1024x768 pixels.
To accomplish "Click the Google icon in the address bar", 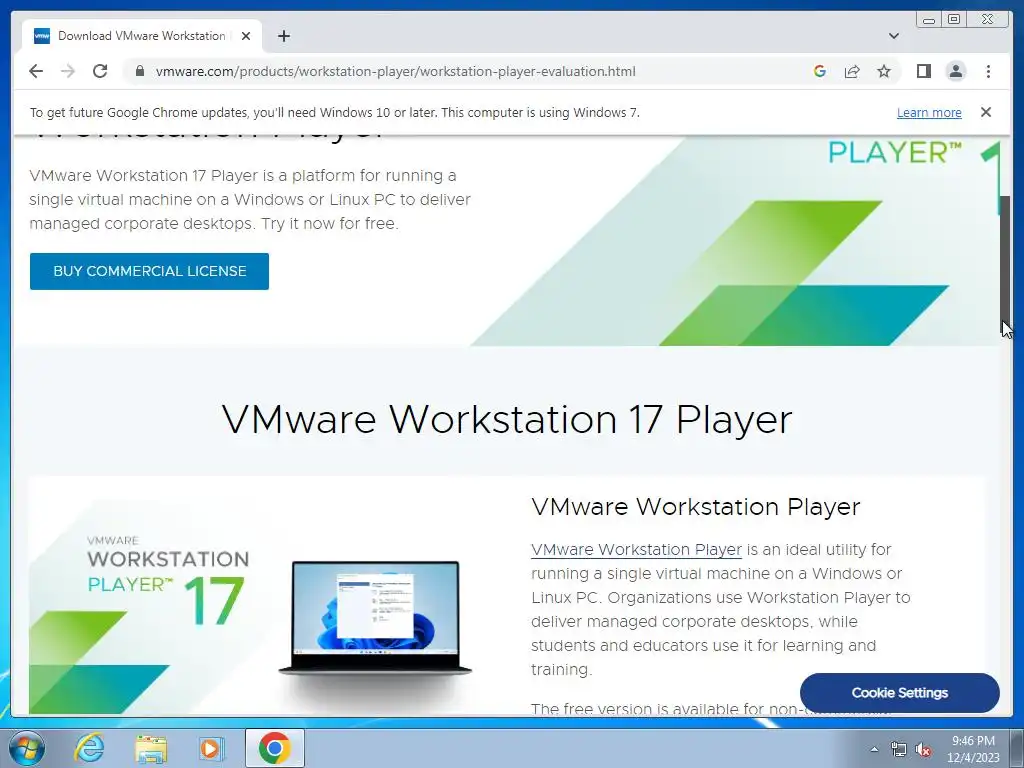I will [x=820, y=71].
